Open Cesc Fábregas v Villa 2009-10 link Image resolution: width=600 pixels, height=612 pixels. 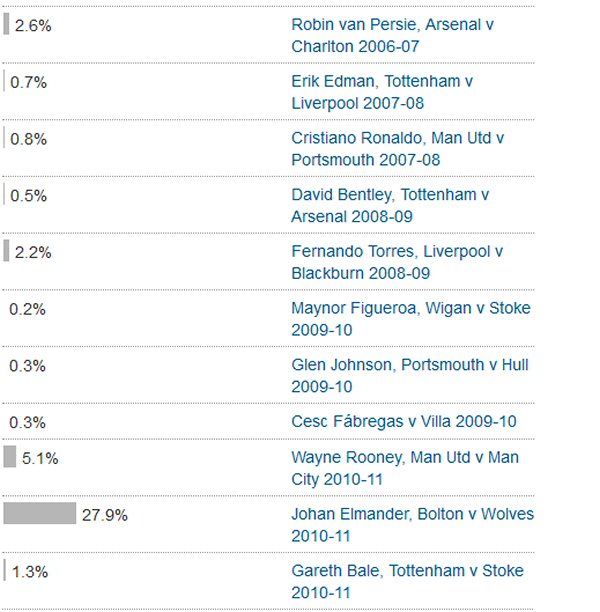404,422
